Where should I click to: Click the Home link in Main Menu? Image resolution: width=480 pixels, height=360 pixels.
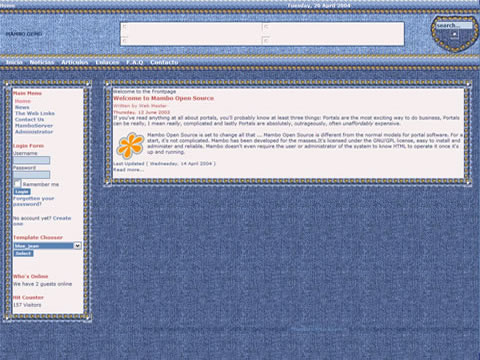click(23, 101)
